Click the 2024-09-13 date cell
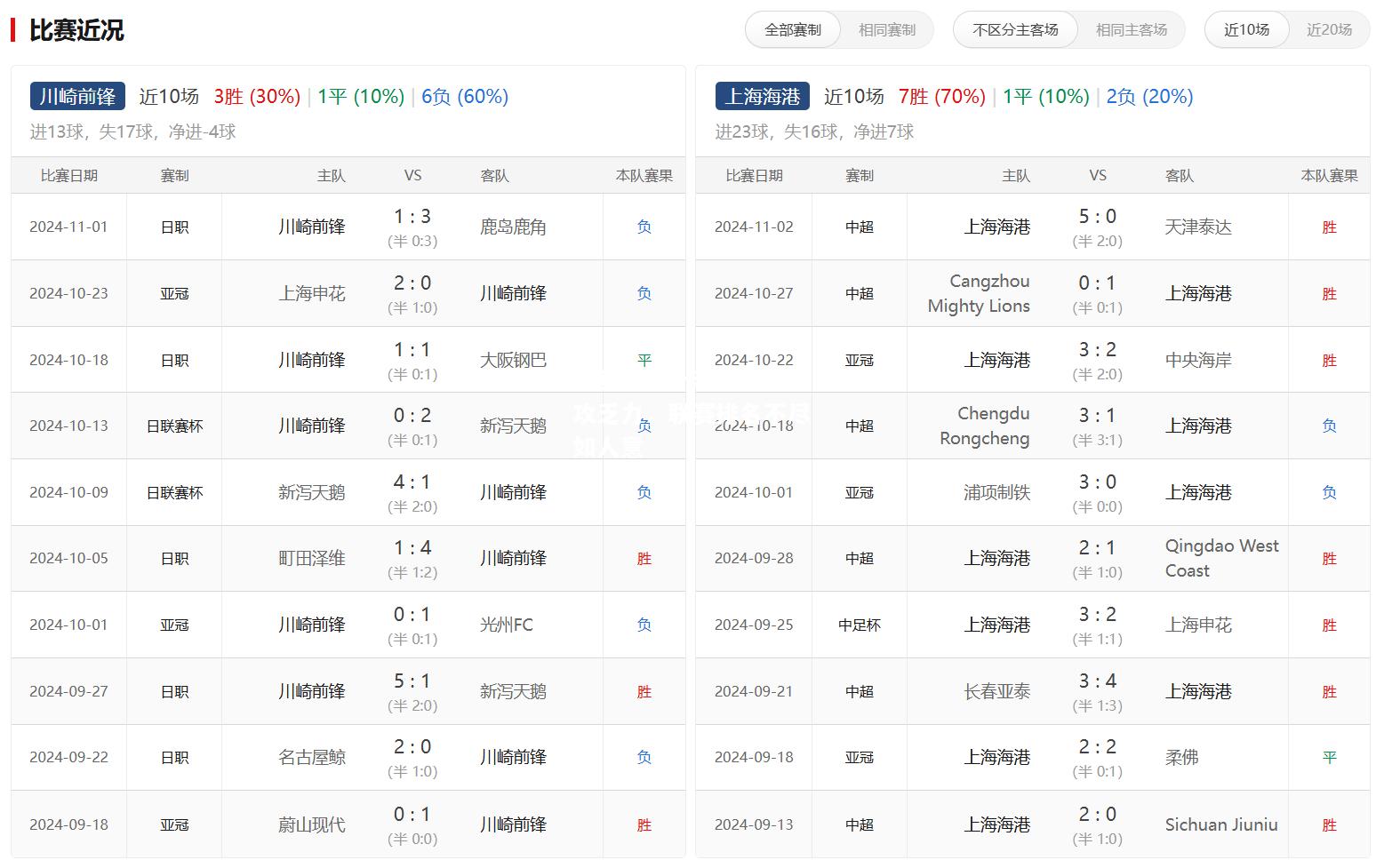 [x=754, y=824]
